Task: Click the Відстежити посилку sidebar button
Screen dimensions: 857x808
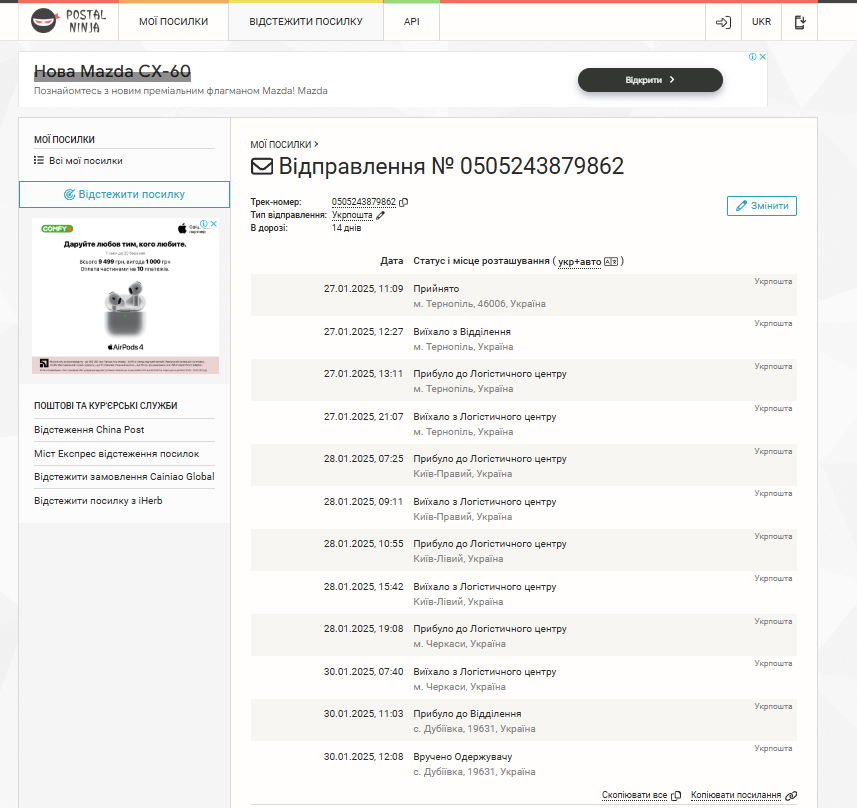Action: click(x=124, y=194)
